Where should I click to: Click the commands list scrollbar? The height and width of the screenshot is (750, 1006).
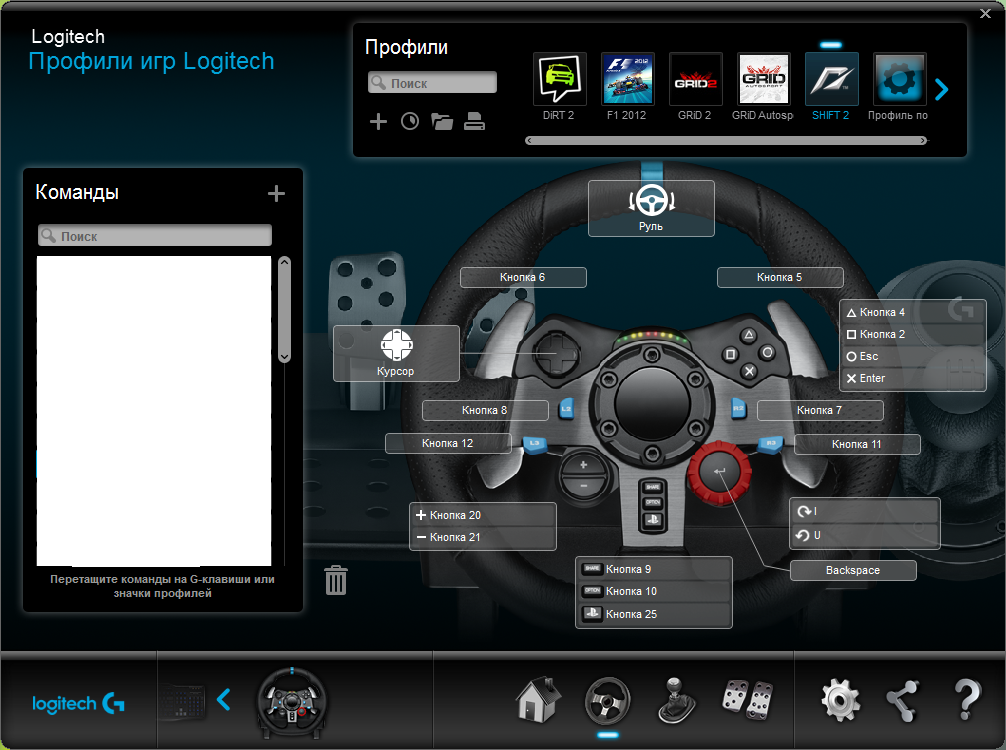click(285, 310)
